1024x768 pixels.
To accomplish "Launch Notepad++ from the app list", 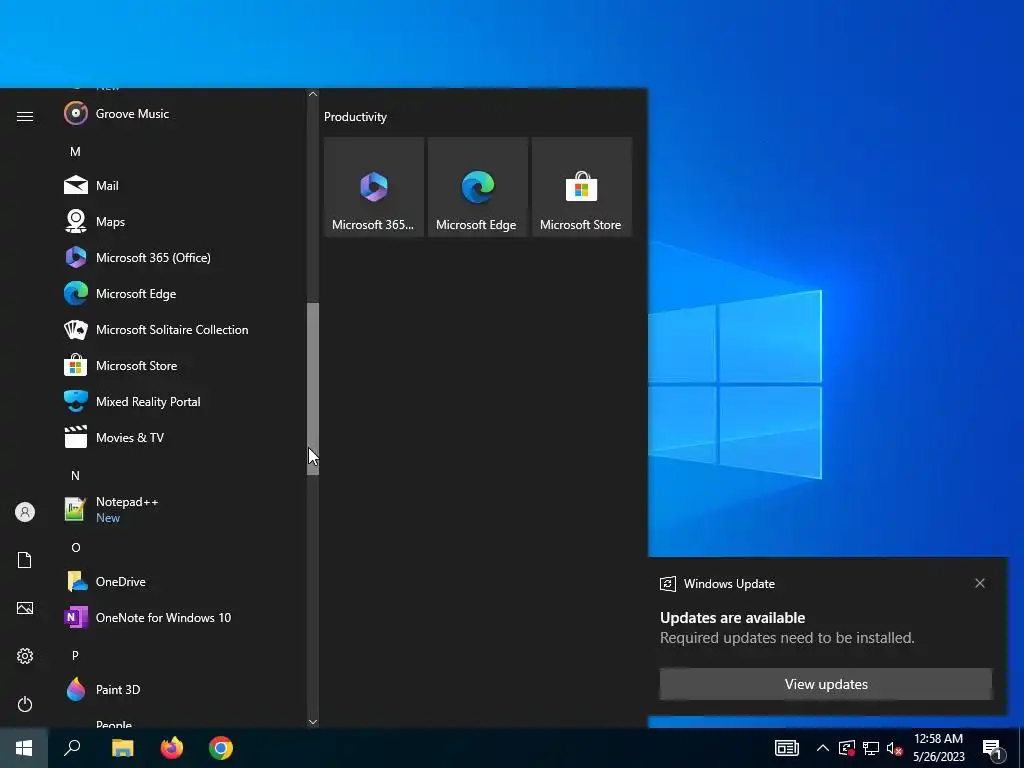I will pos(181,509).
